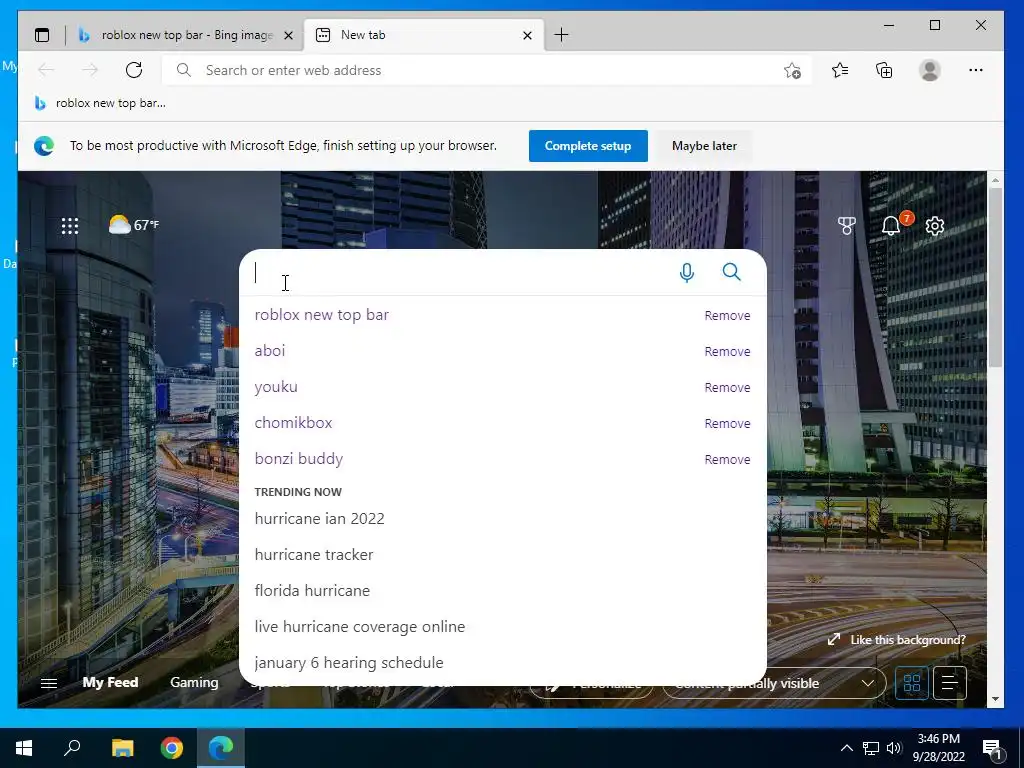Screen dimensions: 1024x768
Task: Open the Gaming feed tab
Action: coord(194,682)
